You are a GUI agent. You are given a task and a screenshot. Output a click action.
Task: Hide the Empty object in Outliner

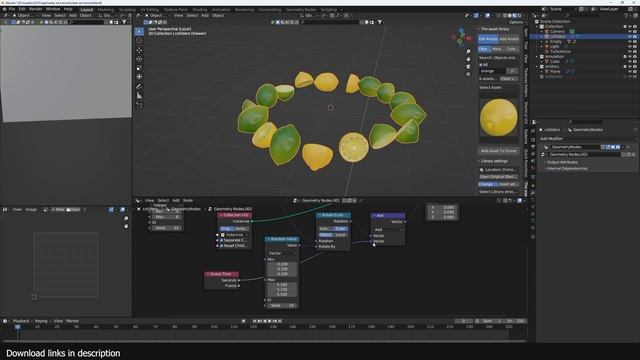click(630, 42)
